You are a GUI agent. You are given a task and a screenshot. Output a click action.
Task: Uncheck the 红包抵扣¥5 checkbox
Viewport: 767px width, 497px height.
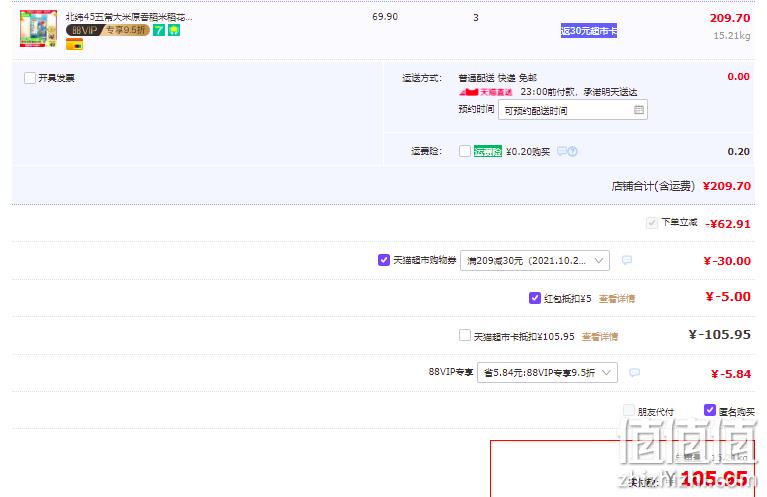pos(535,298)
